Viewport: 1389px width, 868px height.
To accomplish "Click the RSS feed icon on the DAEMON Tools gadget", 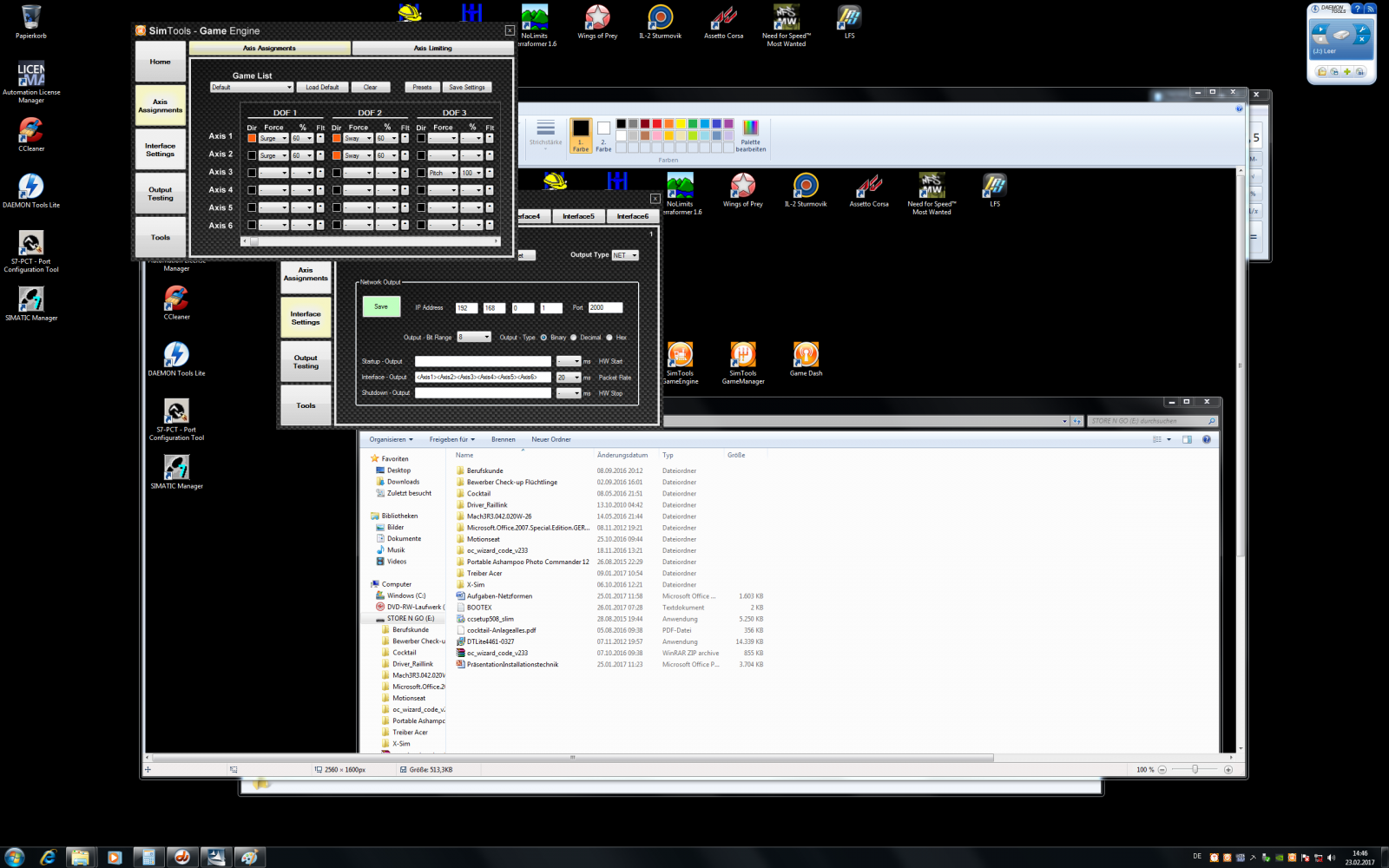I will click(1370, 9).
